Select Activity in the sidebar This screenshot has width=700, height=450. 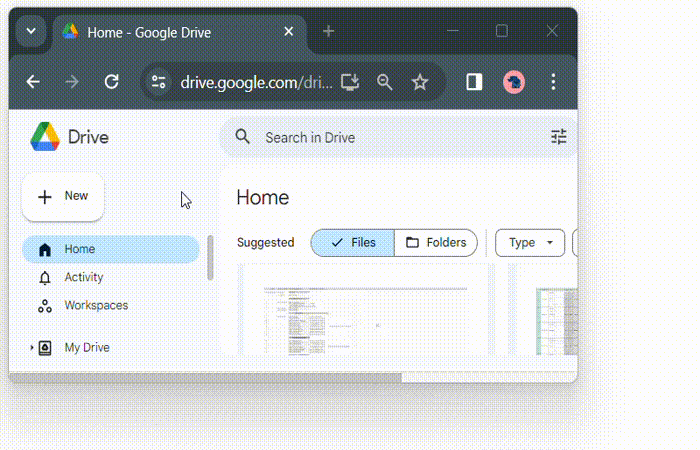[x=84, y=278]
